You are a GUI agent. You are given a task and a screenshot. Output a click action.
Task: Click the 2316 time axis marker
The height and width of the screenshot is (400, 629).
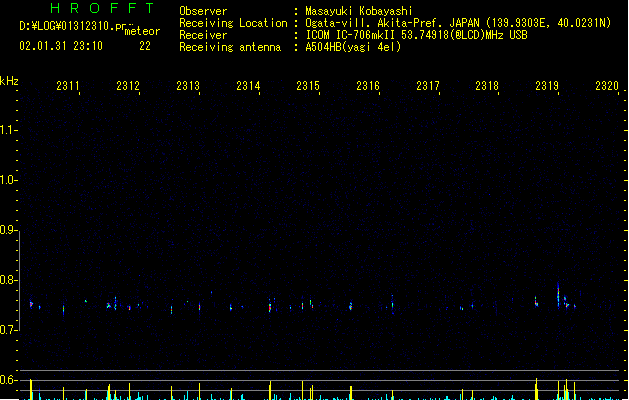tap(368, 86)
